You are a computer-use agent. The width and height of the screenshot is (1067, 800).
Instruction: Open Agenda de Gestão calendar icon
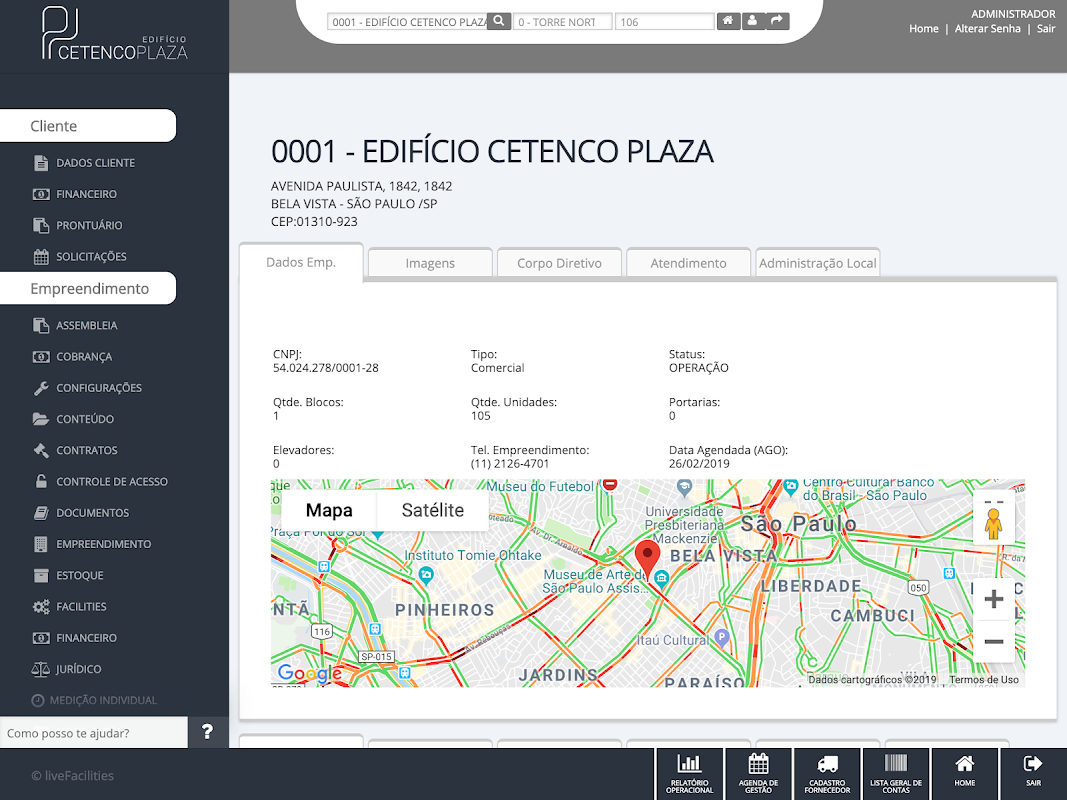pyautogui.click(x=758, y=764)
